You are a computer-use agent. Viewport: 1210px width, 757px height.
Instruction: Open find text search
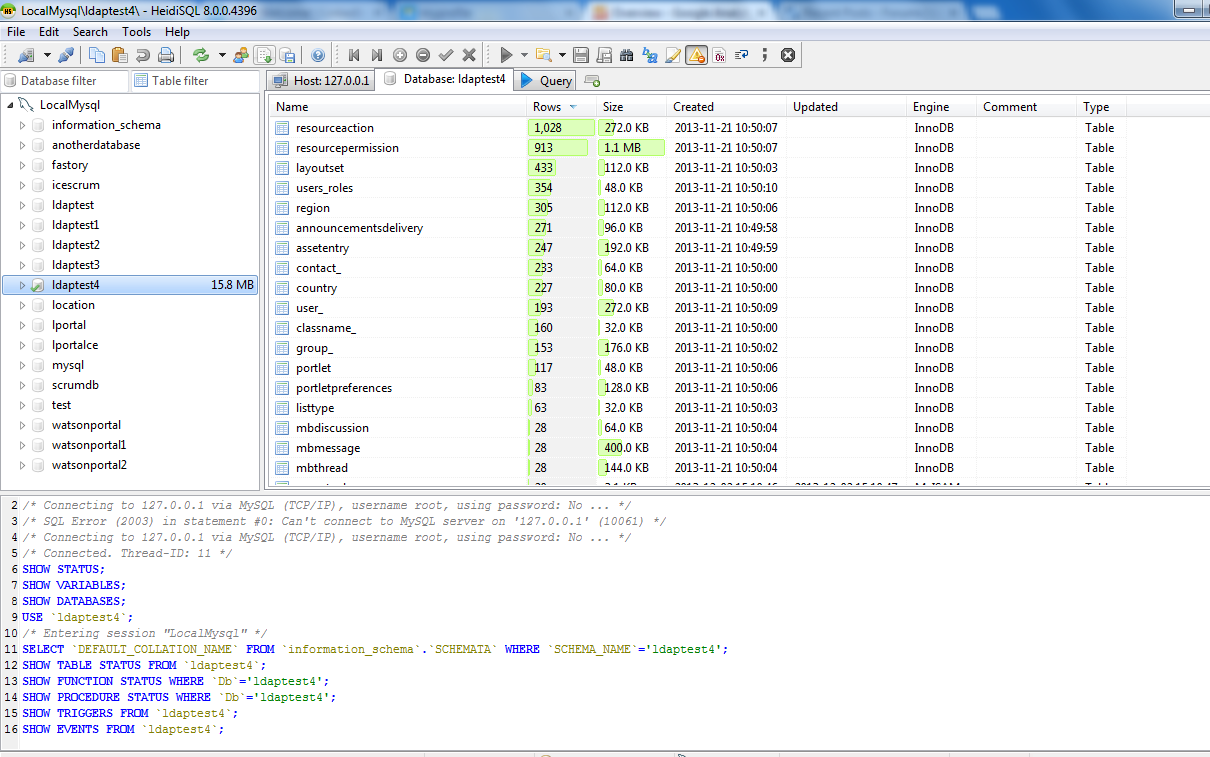click(x=627, y=55)
